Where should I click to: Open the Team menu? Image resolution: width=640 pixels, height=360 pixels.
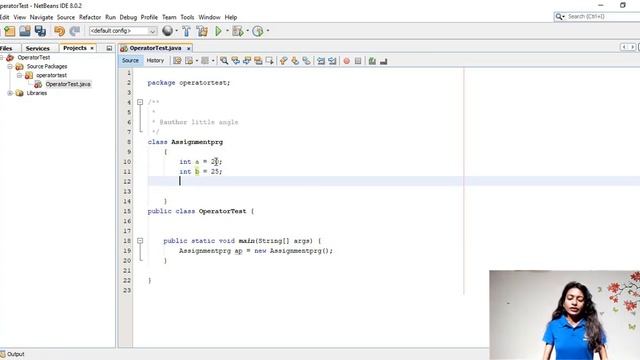coord(169,17)
